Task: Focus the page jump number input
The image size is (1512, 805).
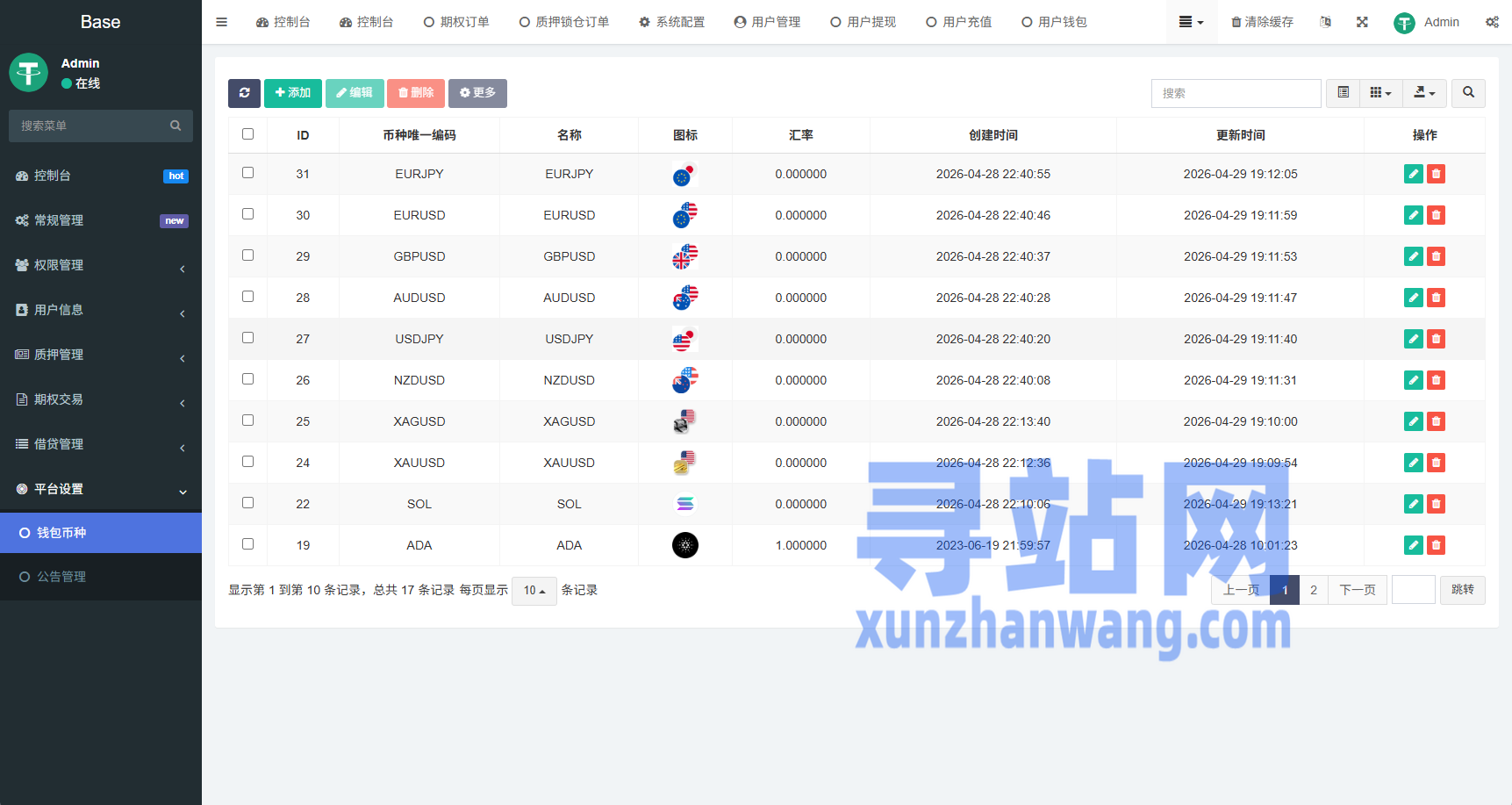Action: (1414, 590)
